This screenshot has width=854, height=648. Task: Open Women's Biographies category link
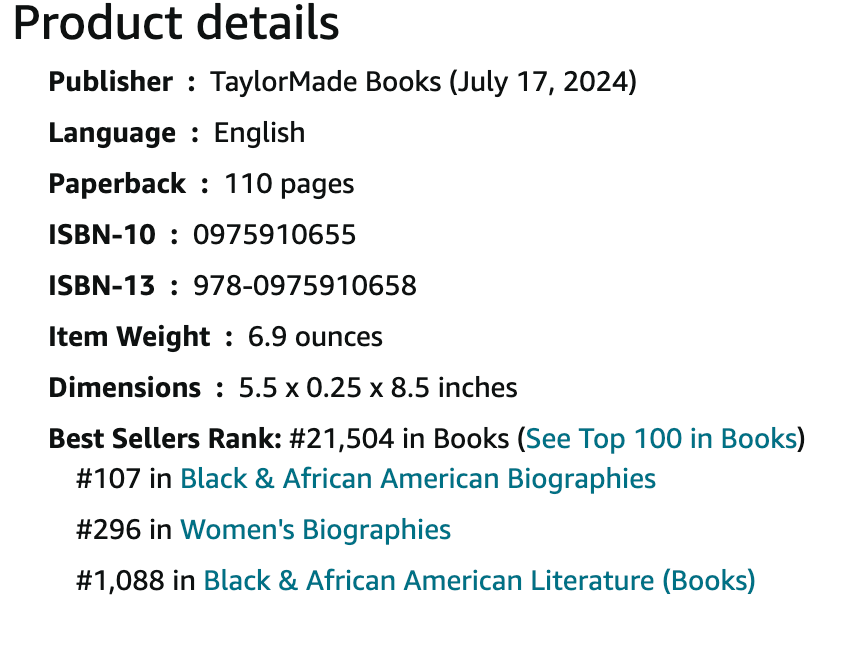[x=315, y=530]
